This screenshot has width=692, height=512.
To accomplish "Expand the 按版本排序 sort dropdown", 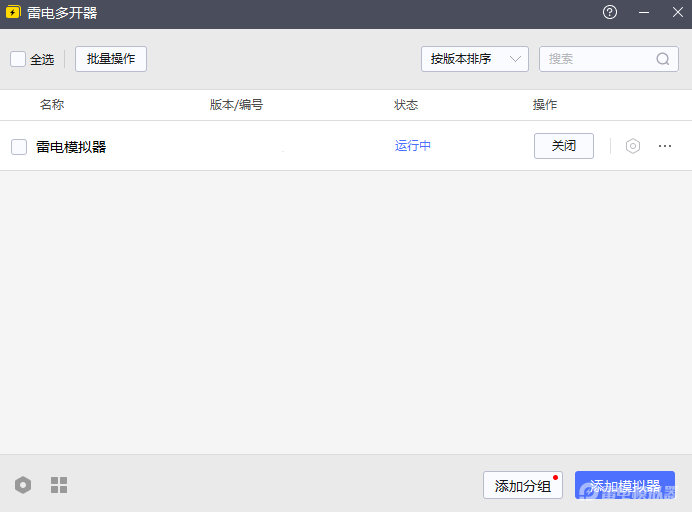I will tap(475, 59).
